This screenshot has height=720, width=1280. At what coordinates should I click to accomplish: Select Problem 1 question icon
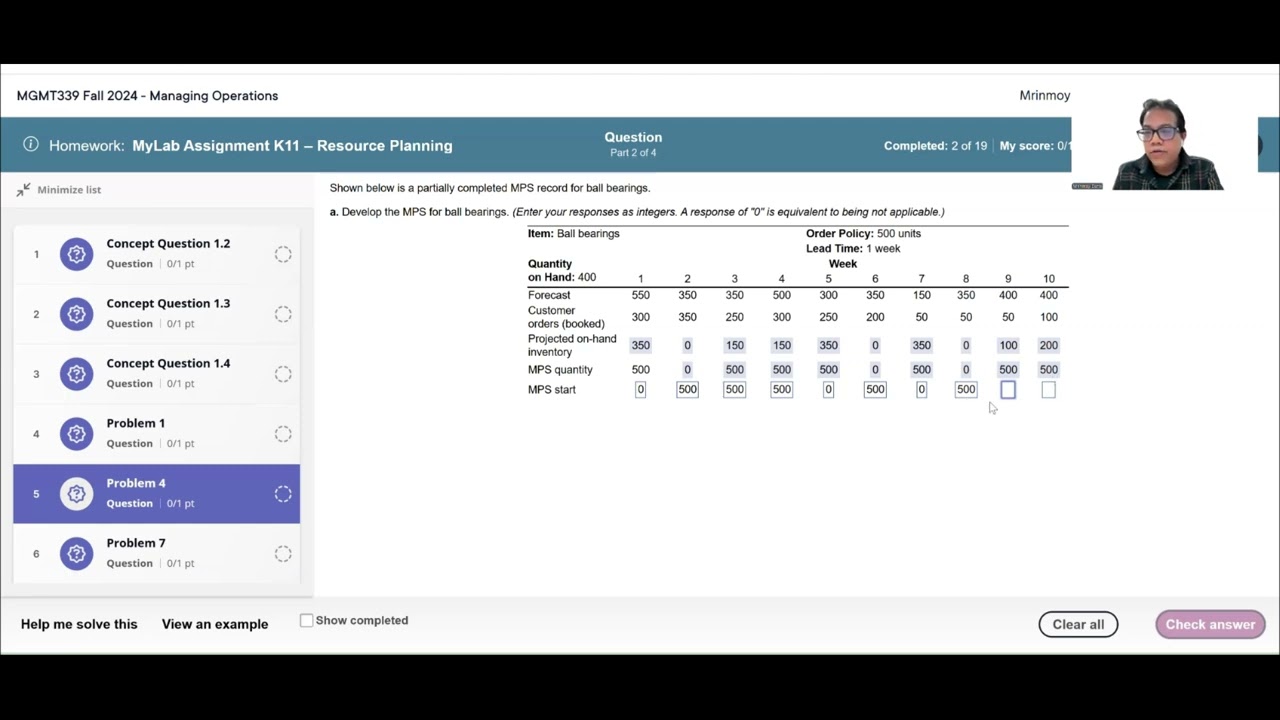pyautogui.click(x=76, y=434)
